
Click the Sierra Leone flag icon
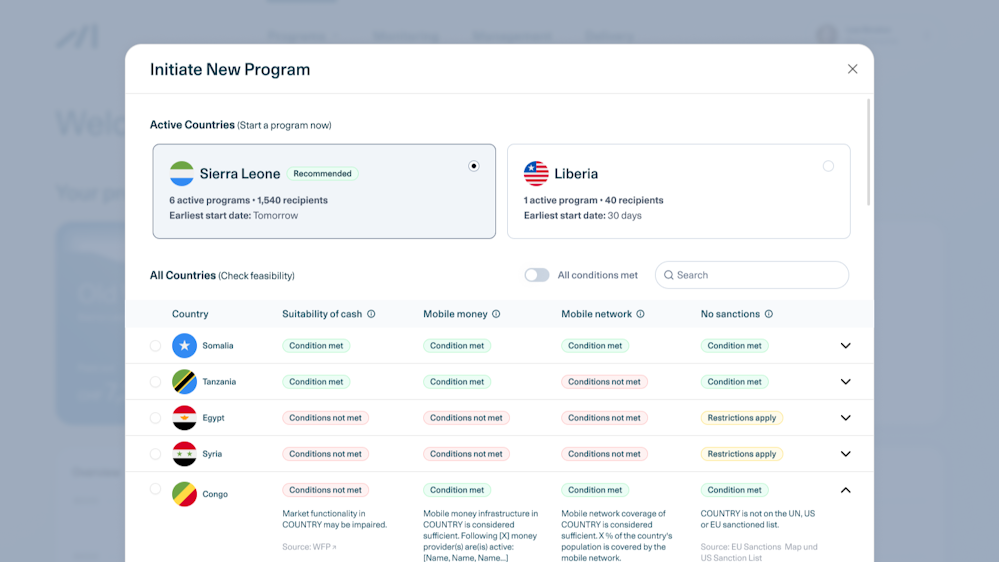181,174
